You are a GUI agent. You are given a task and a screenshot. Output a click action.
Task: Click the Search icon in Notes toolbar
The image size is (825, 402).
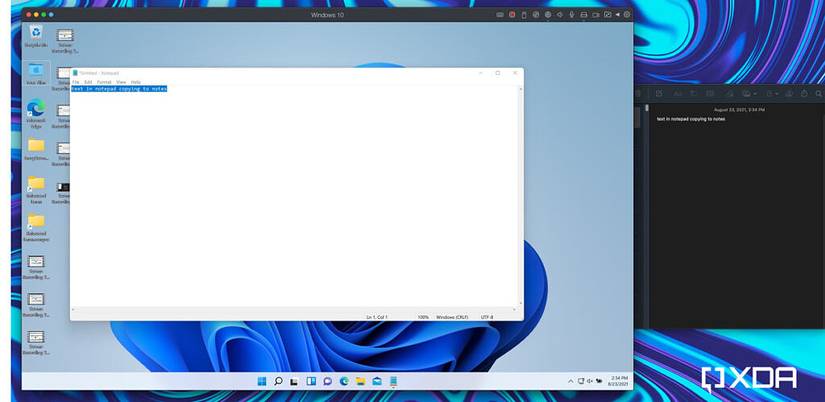(819, 94)
